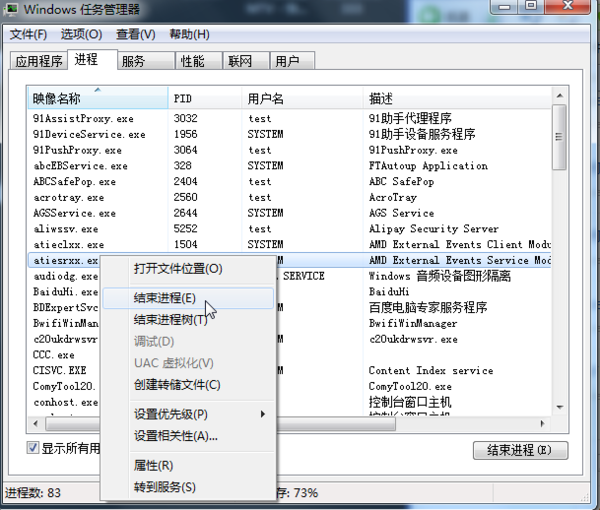The image size is (600, 510).
Task: Sort by 映像名称 column header
Action: pyautogui.click(x=98, y=98)
